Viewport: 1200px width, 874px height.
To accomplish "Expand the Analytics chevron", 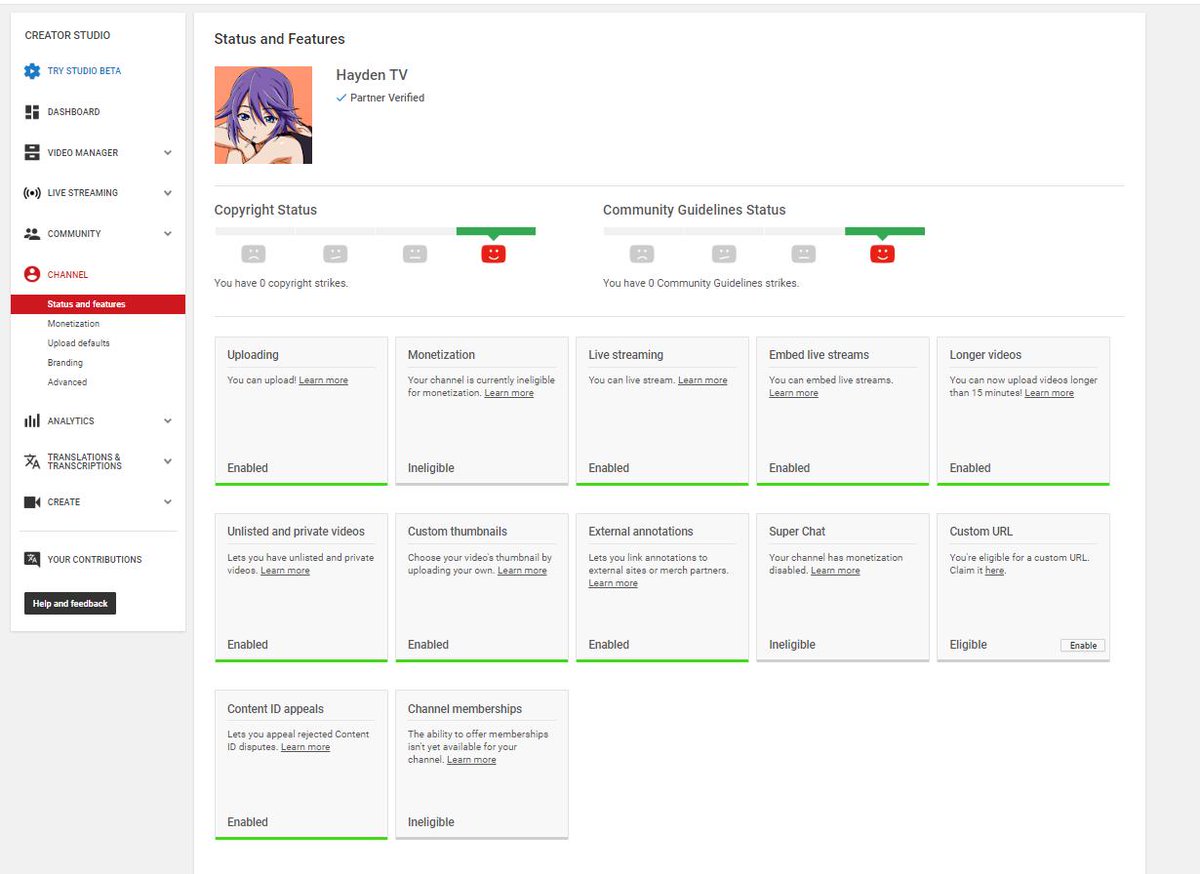I will pos(168,421).
